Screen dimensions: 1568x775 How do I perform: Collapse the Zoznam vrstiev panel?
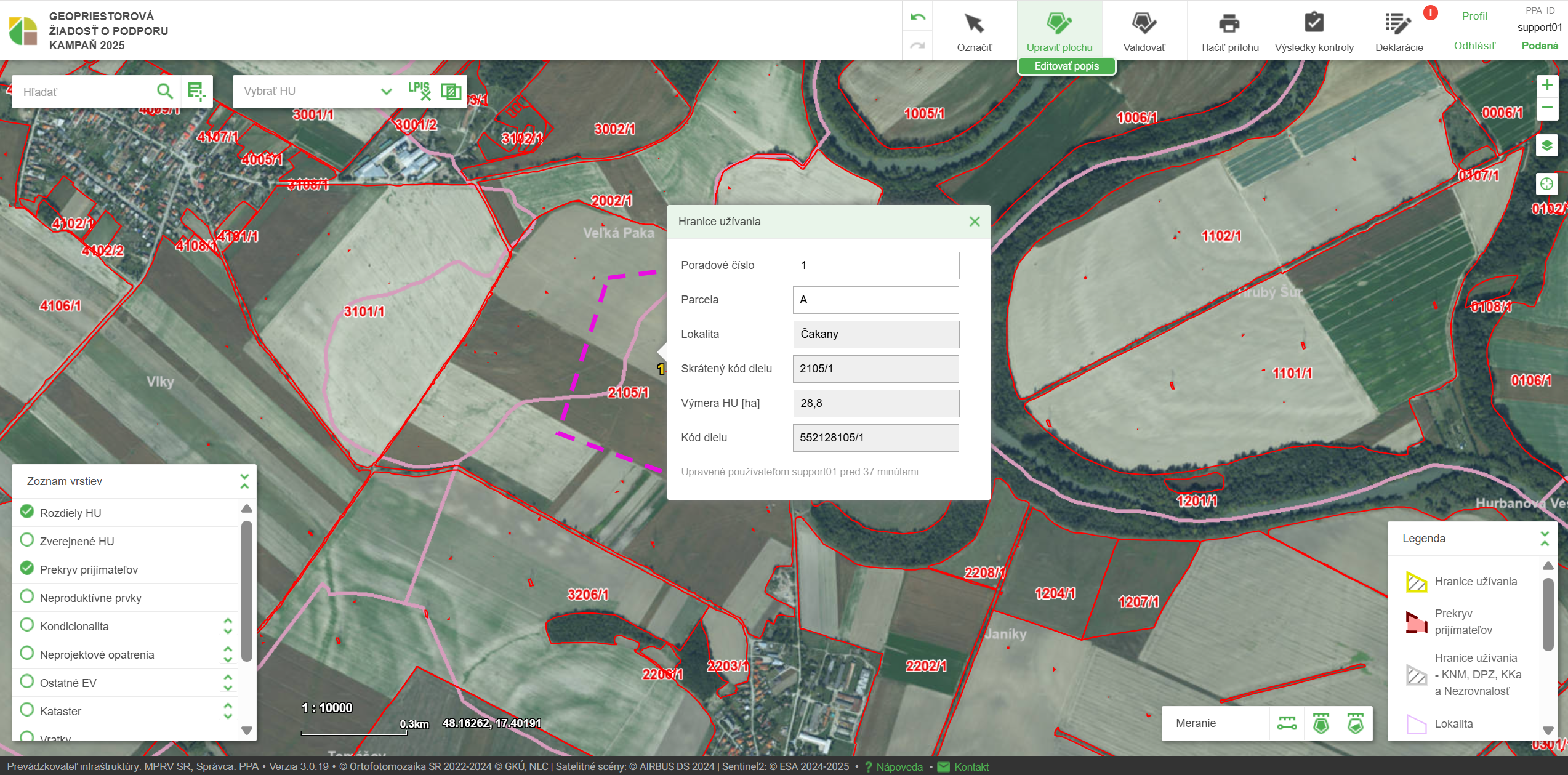tap(244, 481)
